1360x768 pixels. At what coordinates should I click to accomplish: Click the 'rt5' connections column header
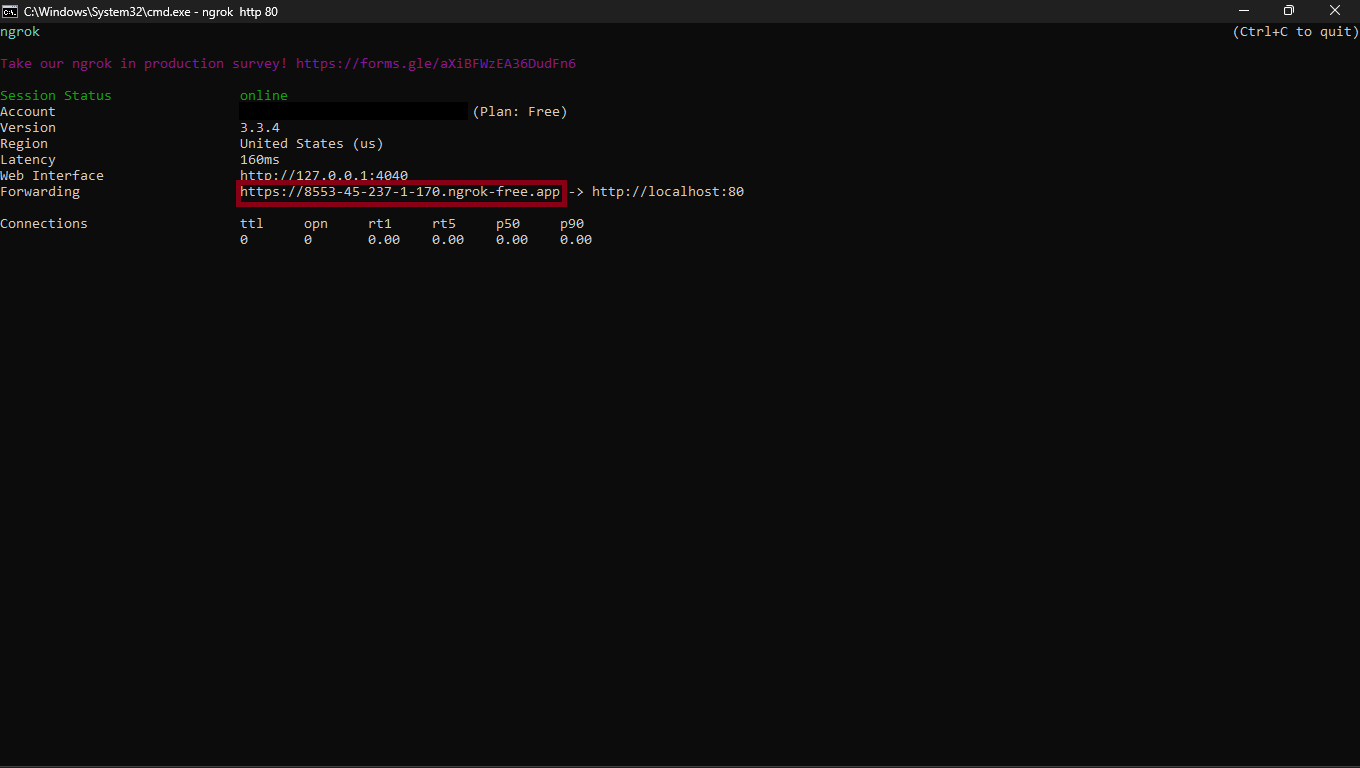(x=444, y=224)
